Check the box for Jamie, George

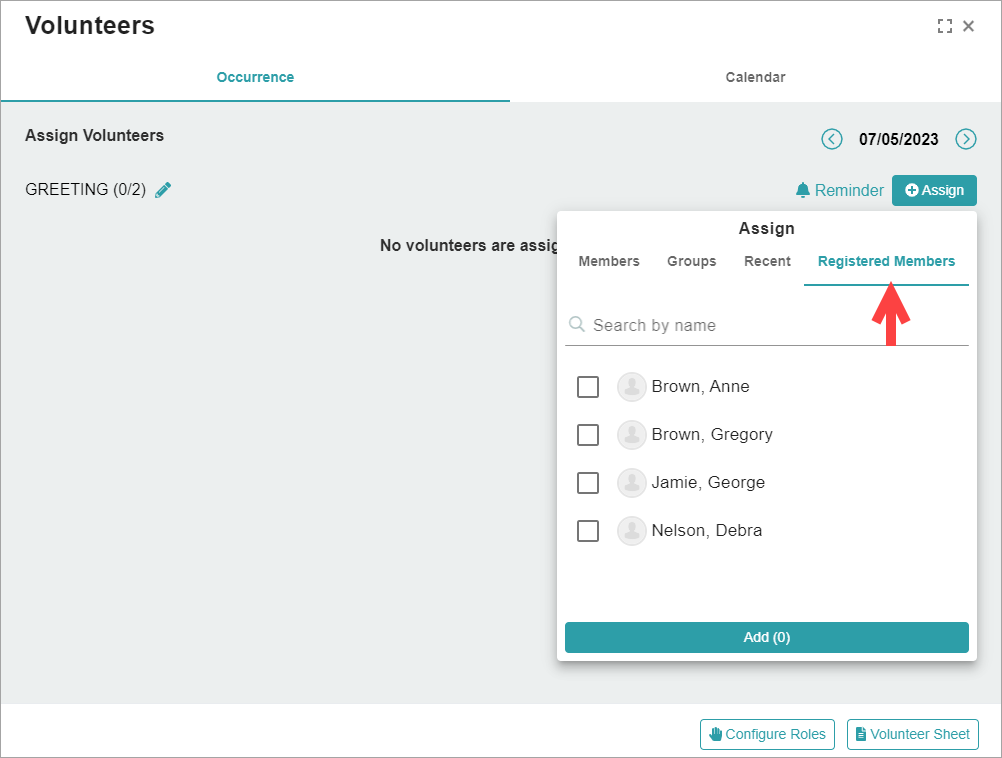pyautogui.click(x=588, y=483)
